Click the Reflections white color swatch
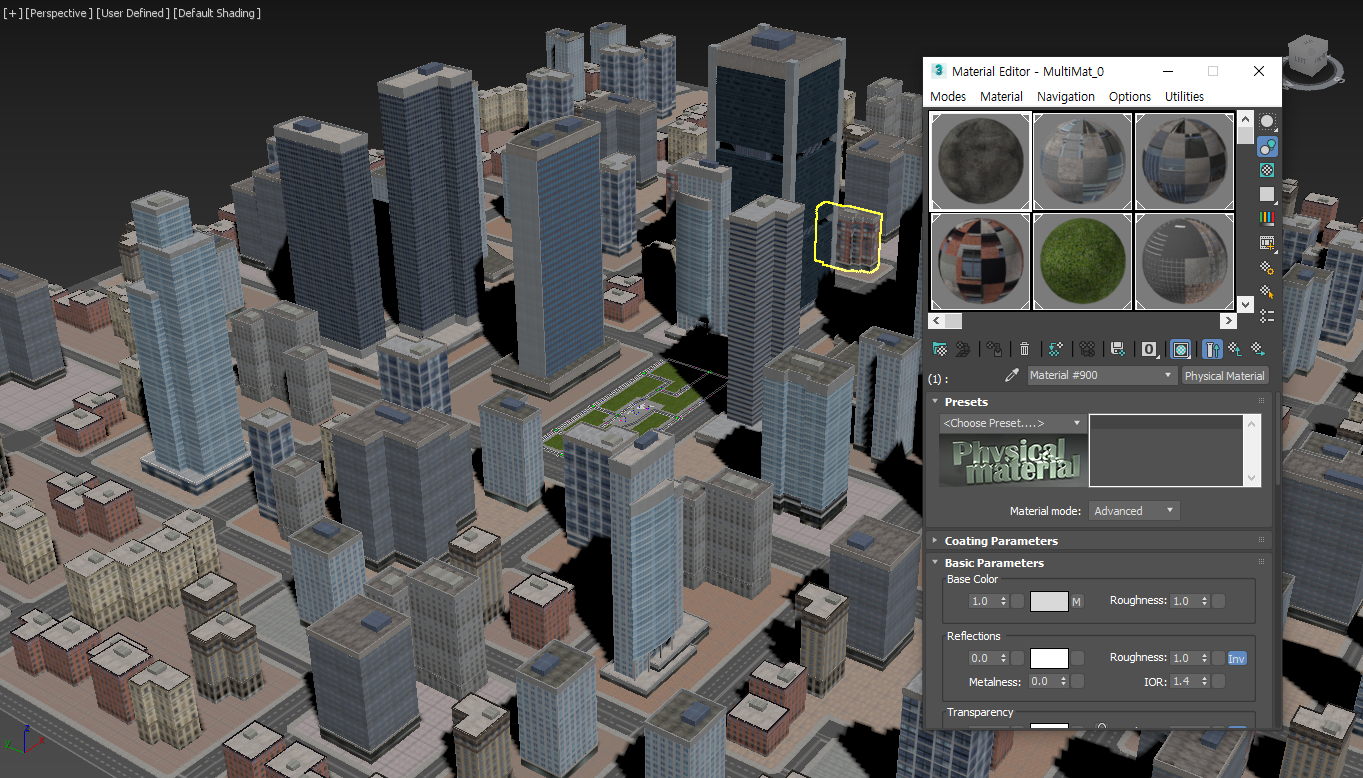The height and width of the screenshot is (778, 1363). pos(1049,659)
